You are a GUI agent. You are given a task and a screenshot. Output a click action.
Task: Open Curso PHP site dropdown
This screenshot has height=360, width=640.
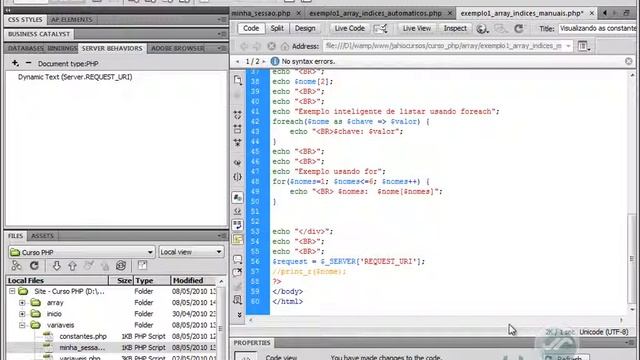point(81,252)
